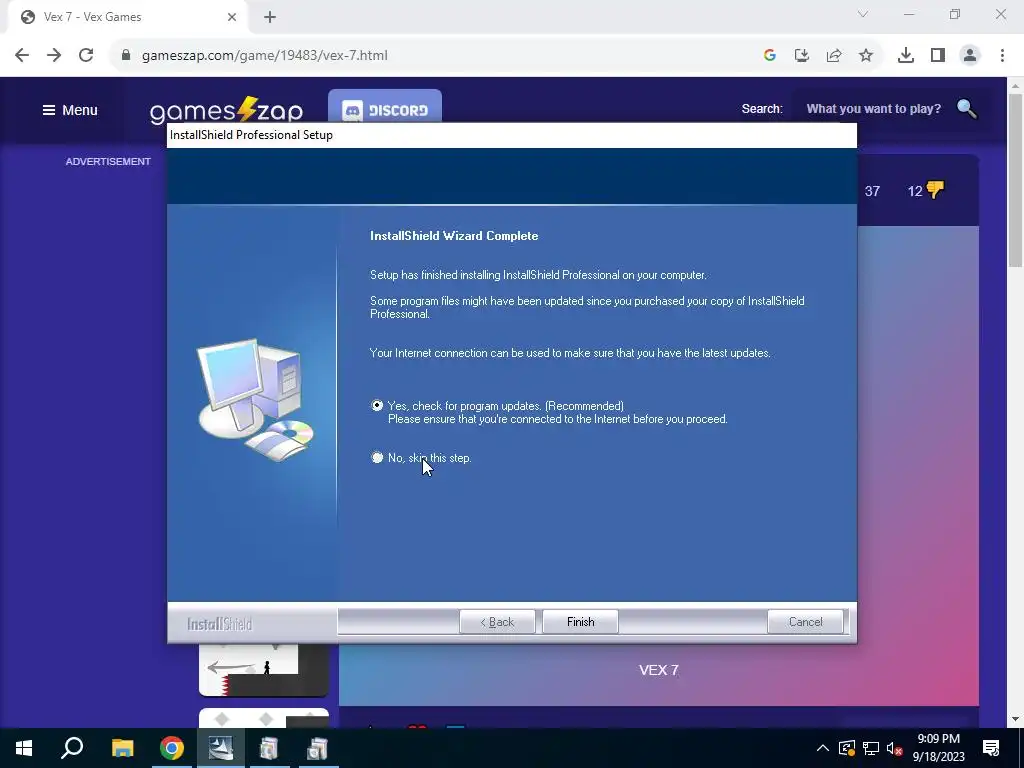Click the Google icon in address bar
Screen dimensions: 1024x768
click(x=770, y=56)
